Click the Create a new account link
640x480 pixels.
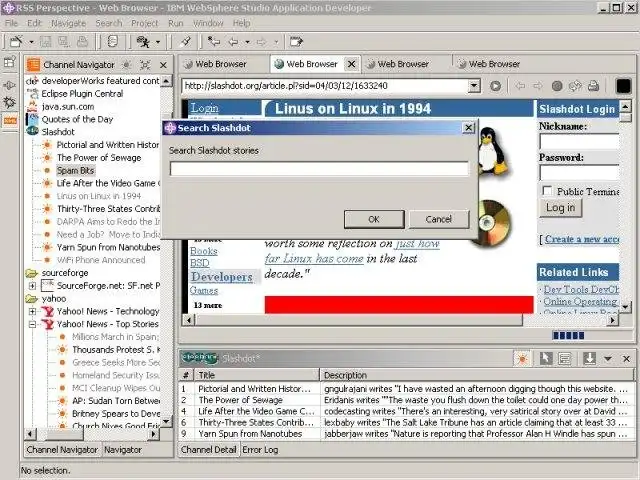582,239
